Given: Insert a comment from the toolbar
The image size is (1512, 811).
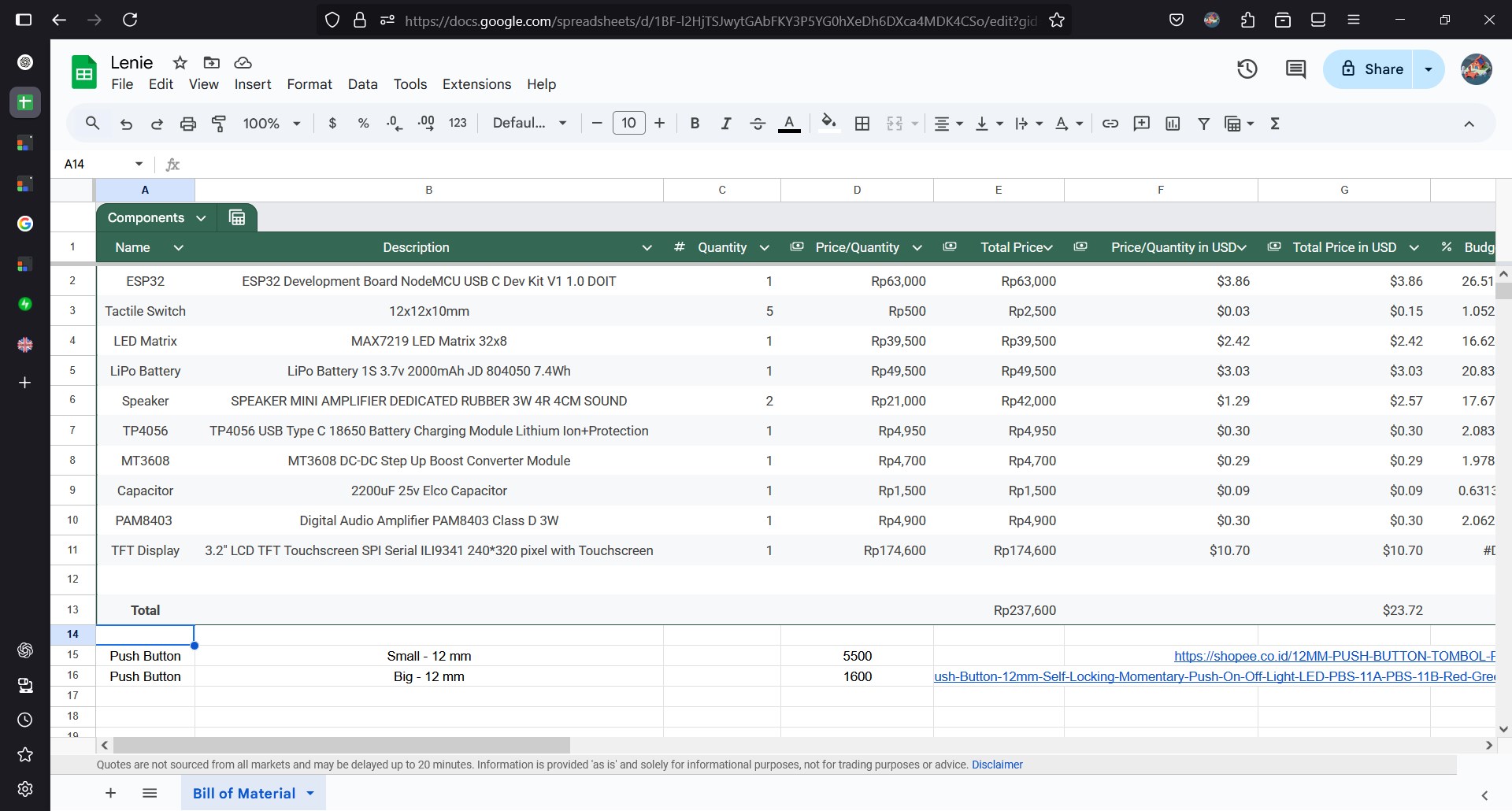Looking at the screenshot, I should (x=1141, y=124).
